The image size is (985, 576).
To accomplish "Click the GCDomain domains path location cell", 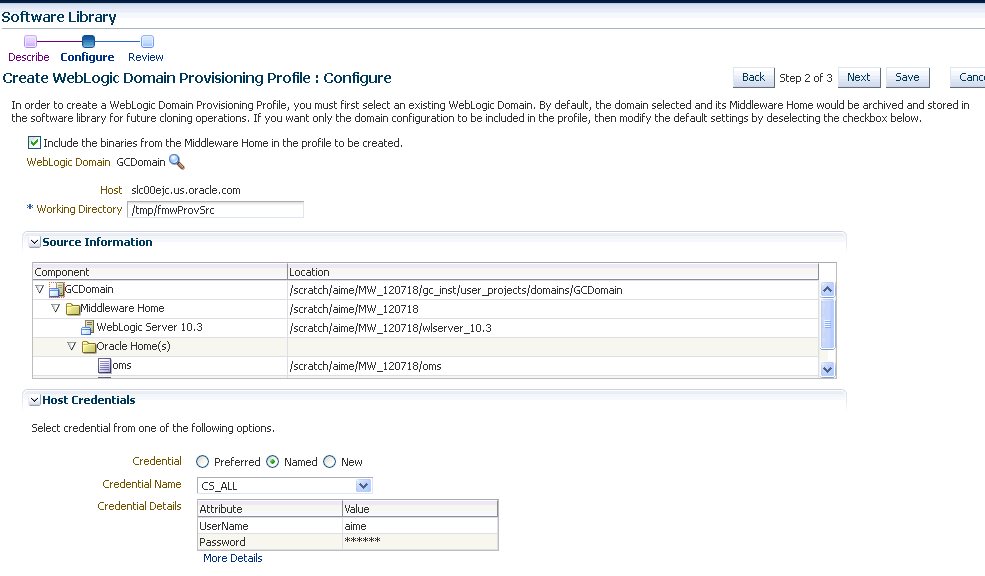I will (x=553, y=290).
